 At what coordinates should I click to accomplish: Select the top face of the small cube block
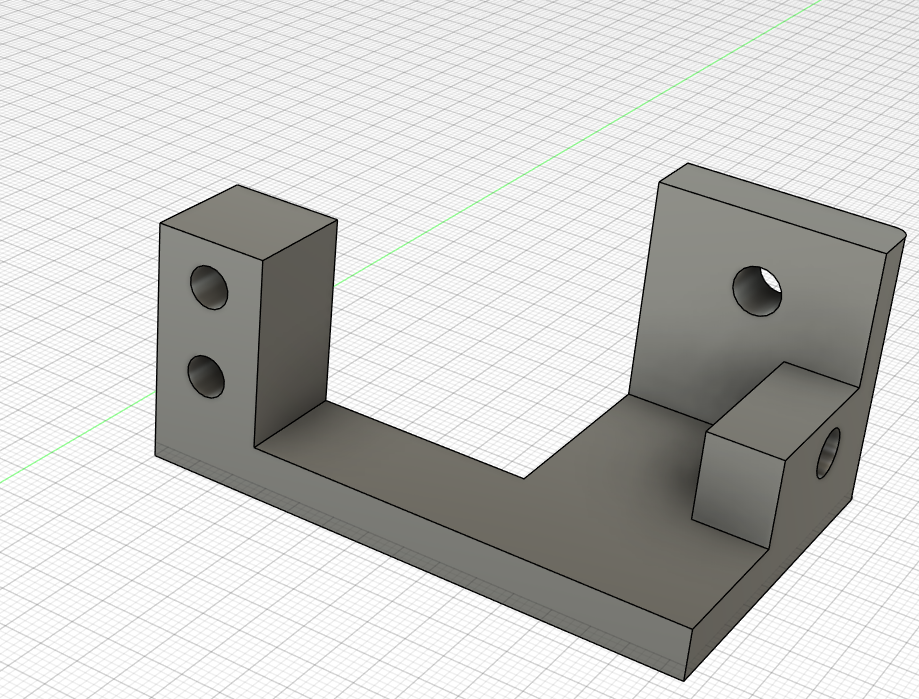(x=782, y=411)
